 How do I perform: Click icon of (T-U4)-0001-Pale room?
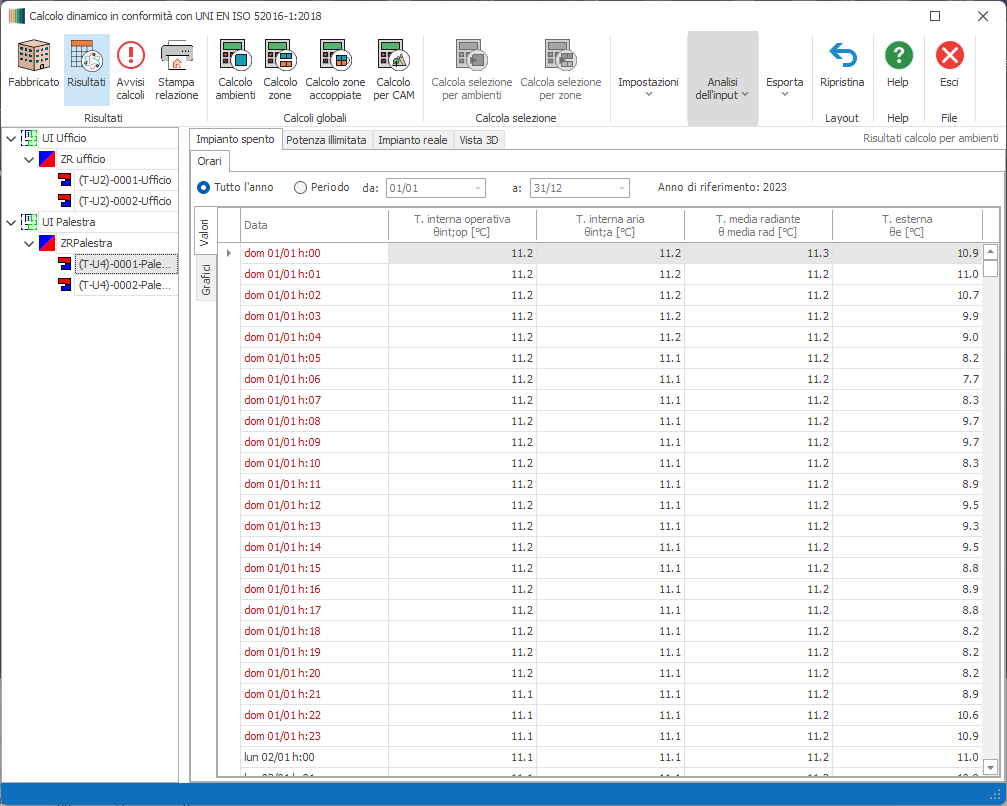(x=65, y=263)
